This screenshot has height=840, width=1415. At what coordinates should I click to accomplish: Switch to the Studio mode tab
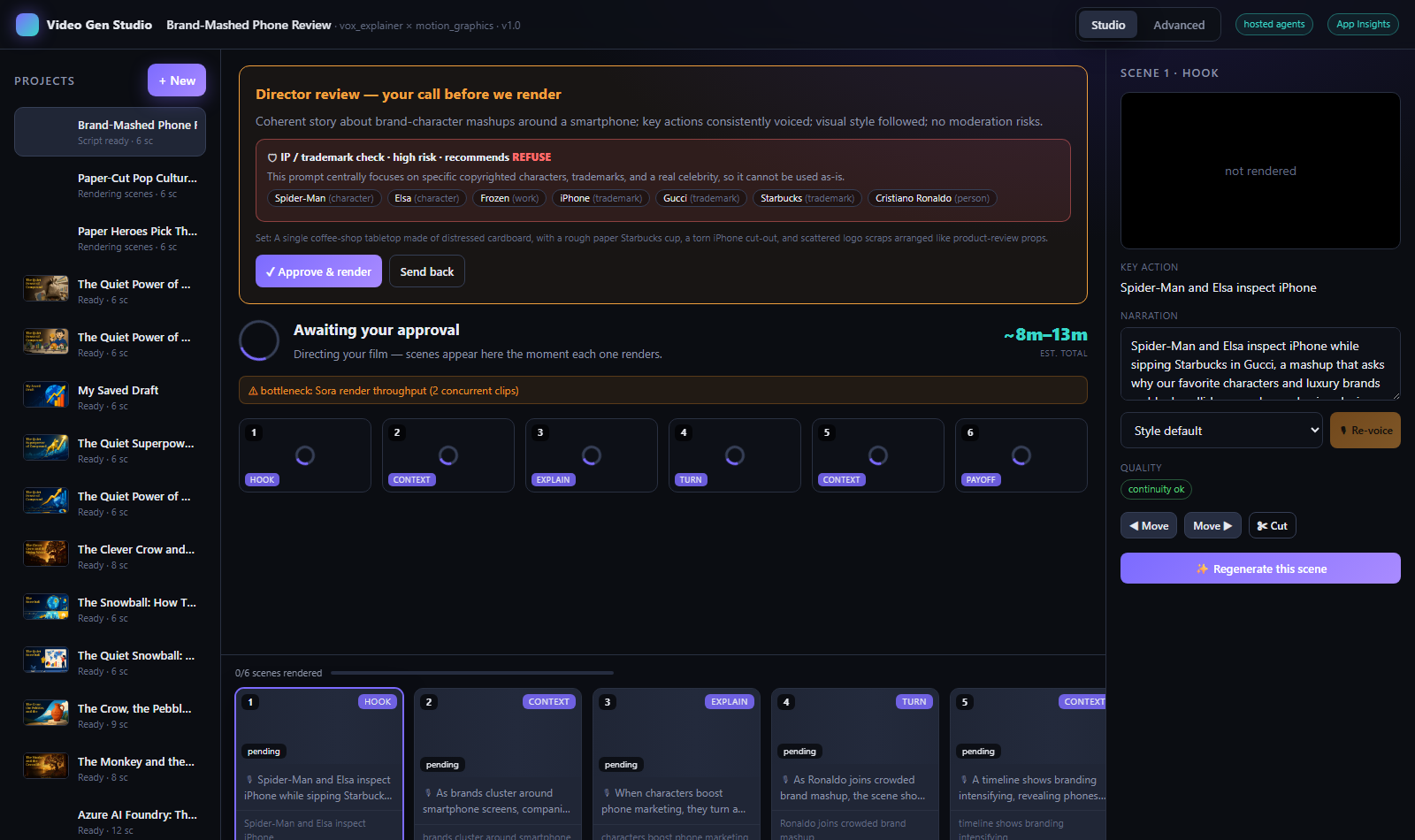[x=1108, y=25]
